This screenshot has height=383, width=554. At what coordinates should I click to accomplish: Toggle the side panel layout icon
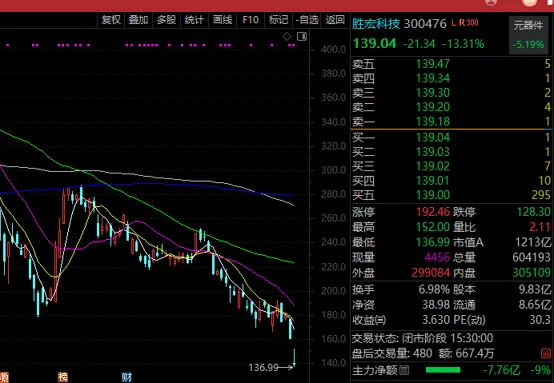[x=302, y=36]
